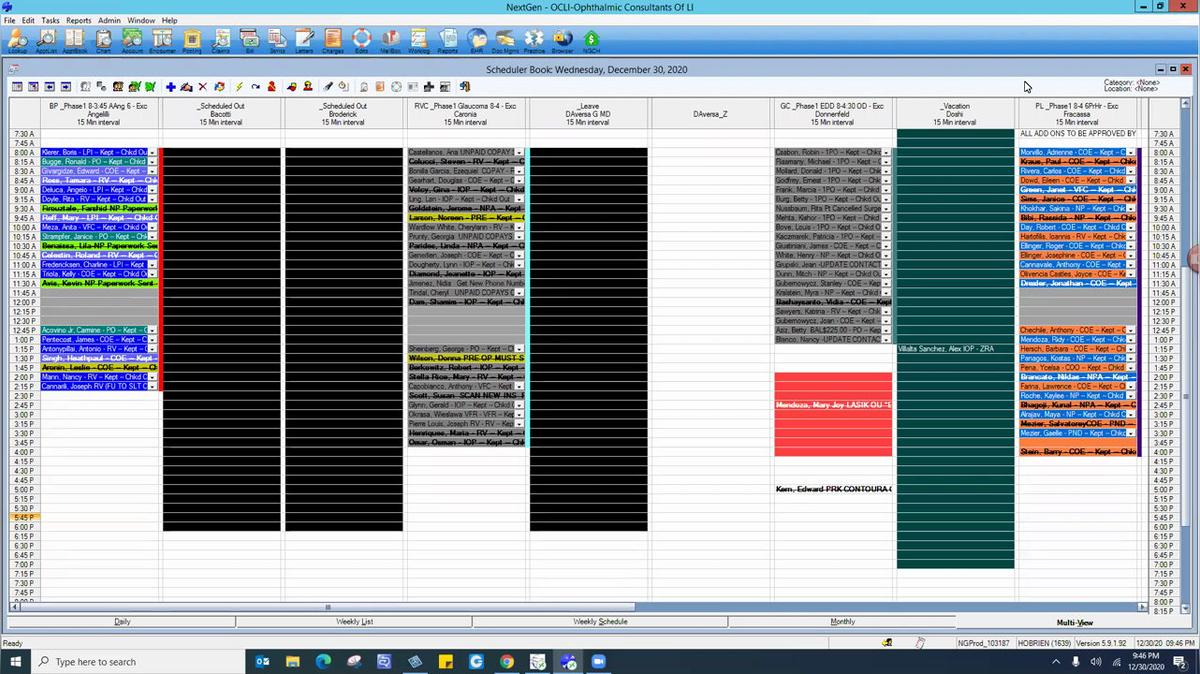Click the blue plus add appointment icon
Screen dimensions: 1200x674
pyautogui.click(x=171, y=87)
